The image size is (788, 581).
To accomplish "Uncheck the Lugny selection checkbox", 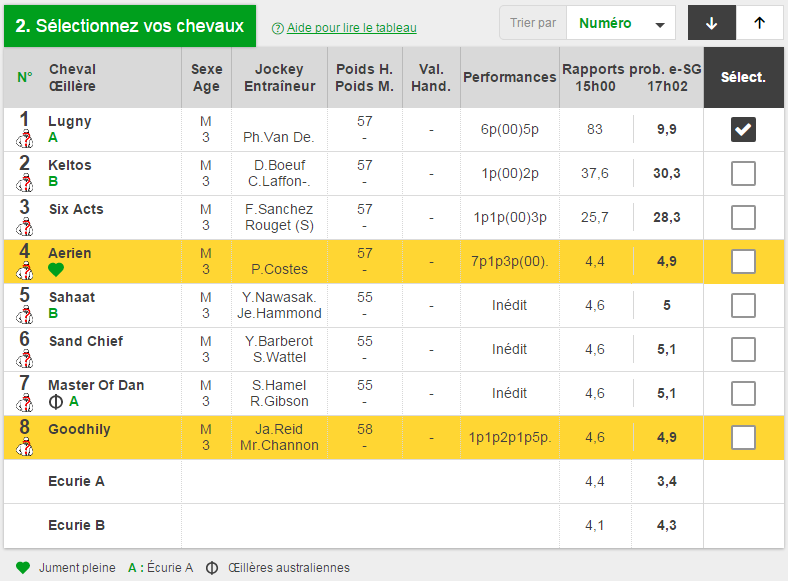I will click(743, 130).
